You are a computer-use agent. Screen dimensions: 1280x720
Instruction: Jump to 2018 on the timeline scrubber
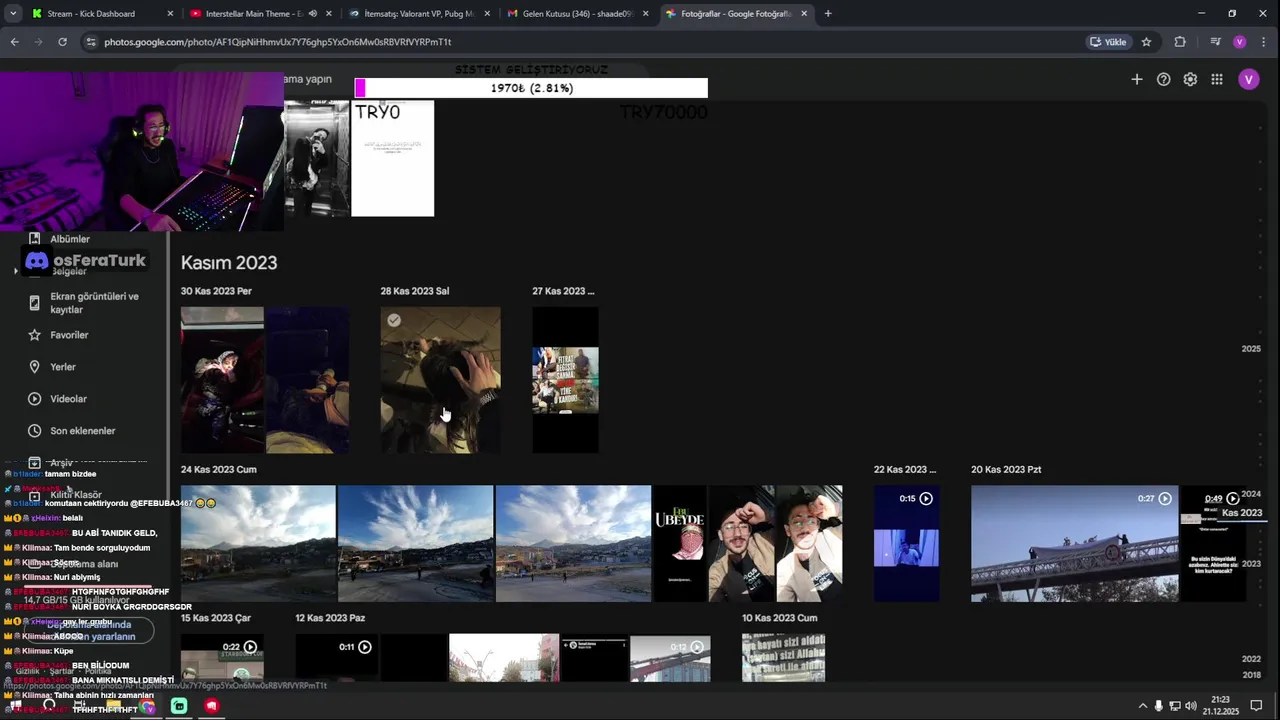(x=1251, y=675)
